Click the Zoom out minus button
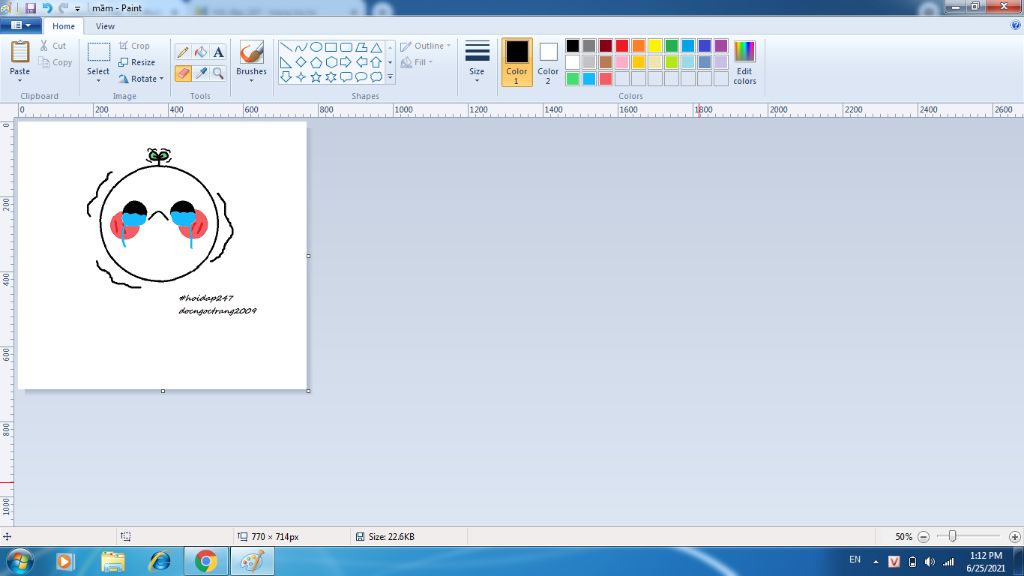Image resolution: width=1024 pixels, height=576 pixels. tap(923, 537)
